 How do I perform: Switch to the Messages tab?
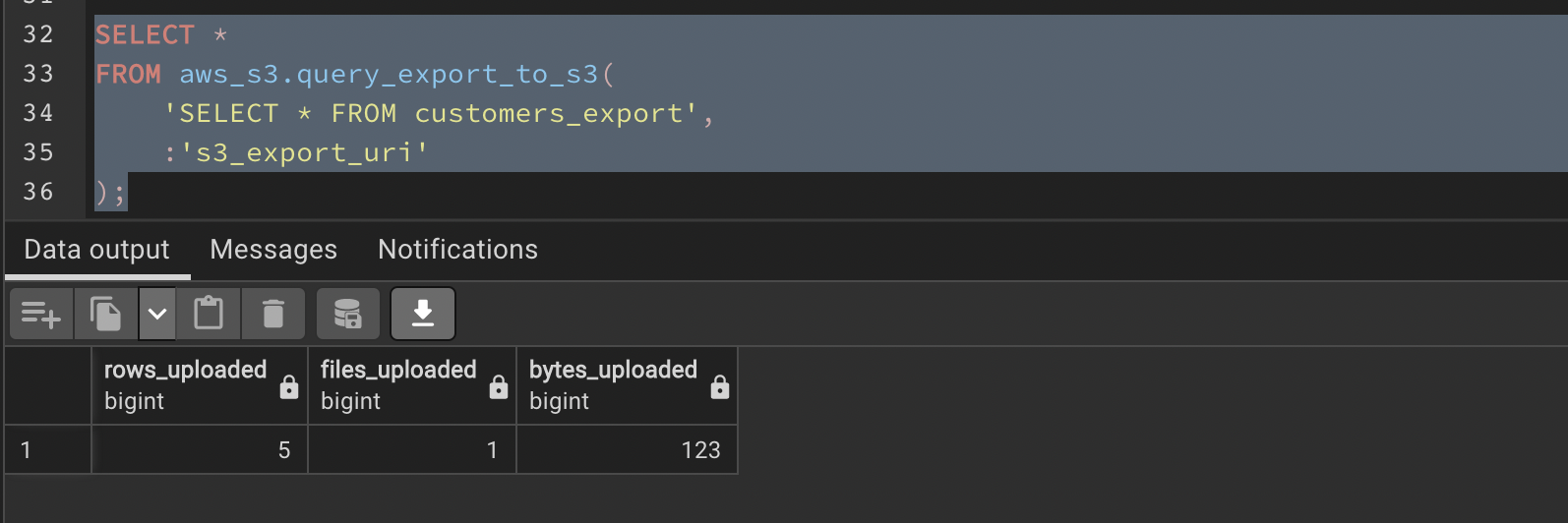point(273,250)
